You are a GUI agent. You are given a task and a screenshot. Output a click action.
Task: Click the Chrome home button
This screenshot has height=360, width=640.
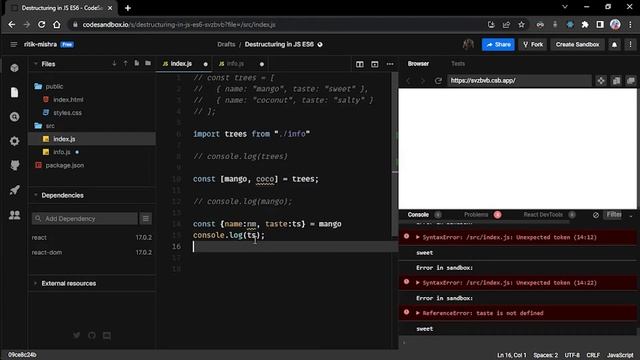click(57, 24)
